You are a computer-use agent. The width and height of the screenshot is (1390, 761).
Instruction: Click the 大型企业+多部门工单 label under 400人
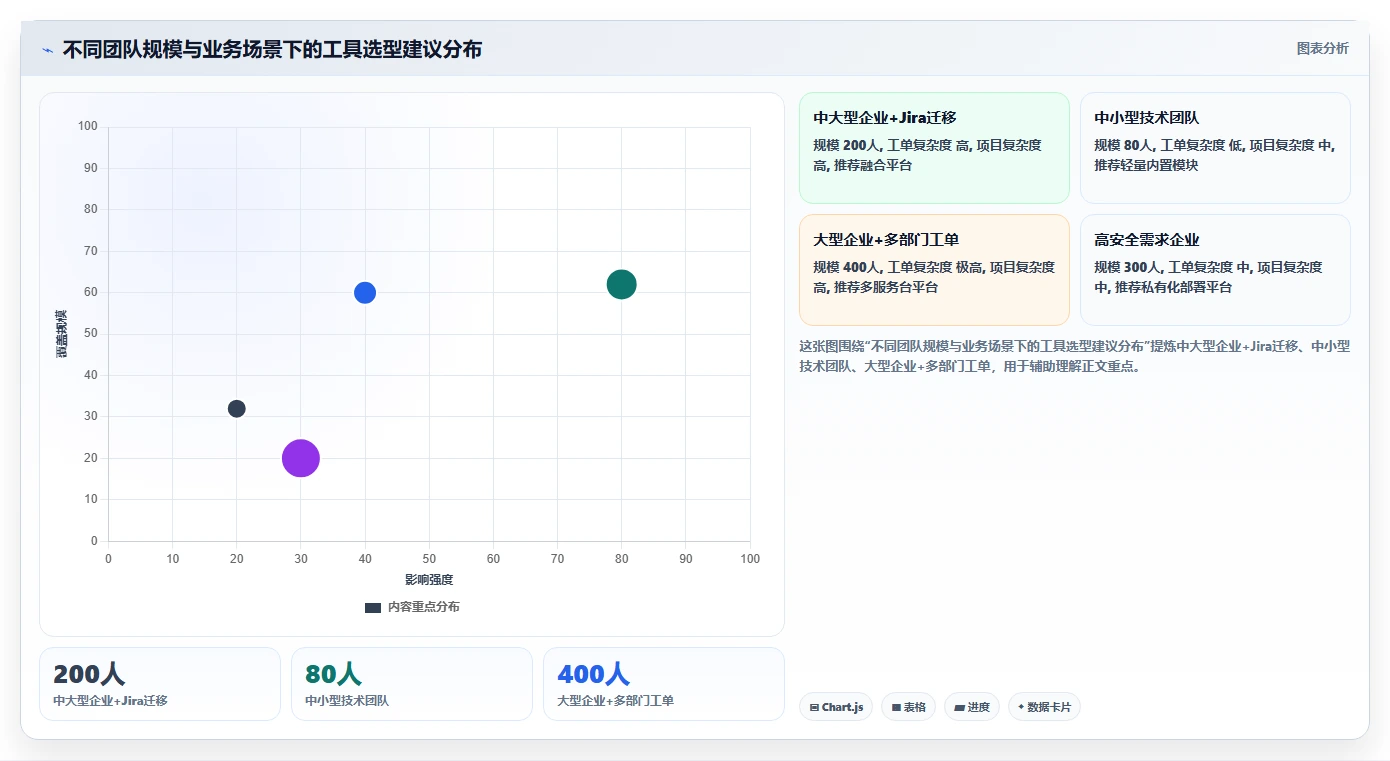coord(615,701)
